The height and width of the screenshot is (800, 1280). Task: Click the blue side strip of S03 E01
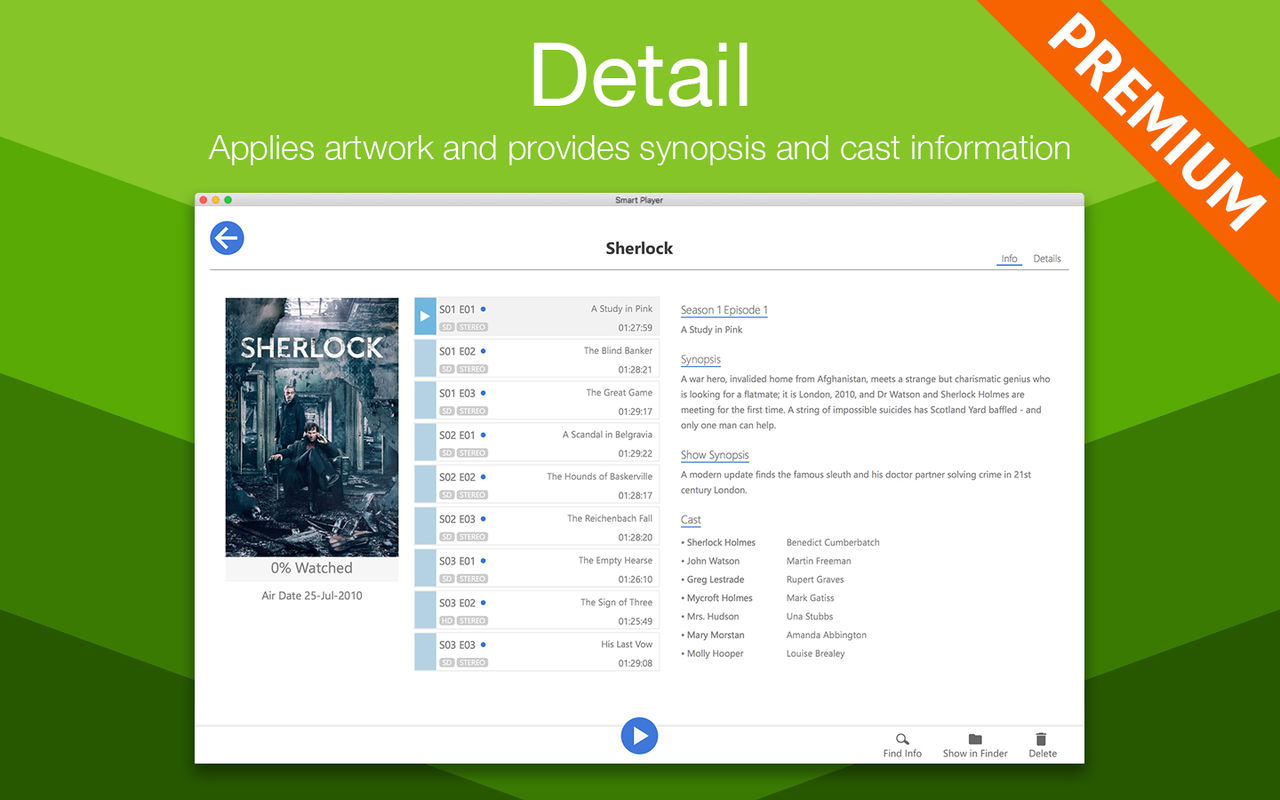[x=425, y=568]
